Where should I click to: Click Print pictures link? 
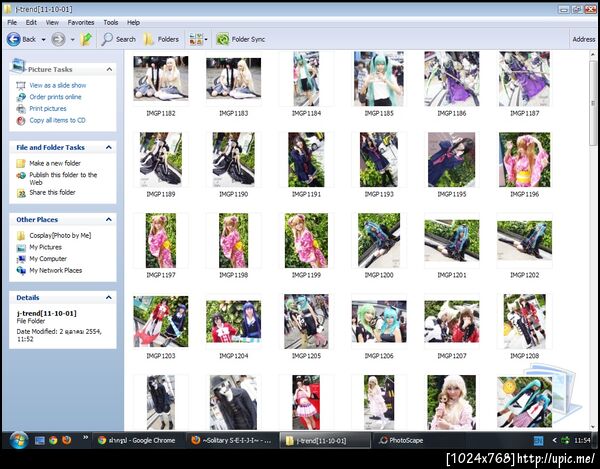tap(48, 109)
